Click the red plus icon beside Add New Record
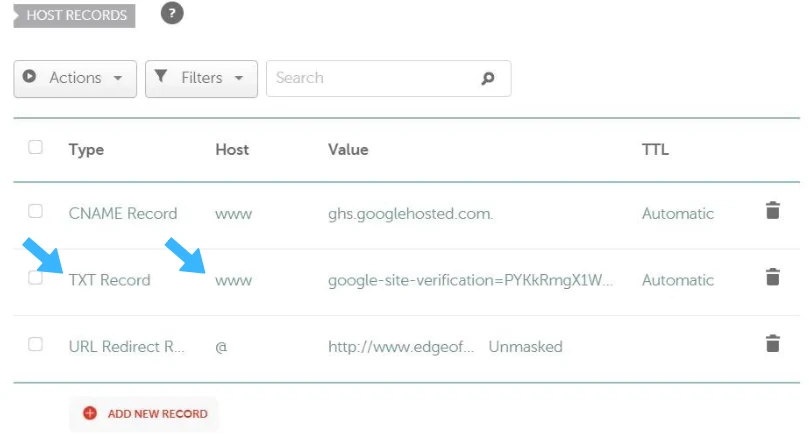This screenshot has width=809, height=441. tap(90, 413)
